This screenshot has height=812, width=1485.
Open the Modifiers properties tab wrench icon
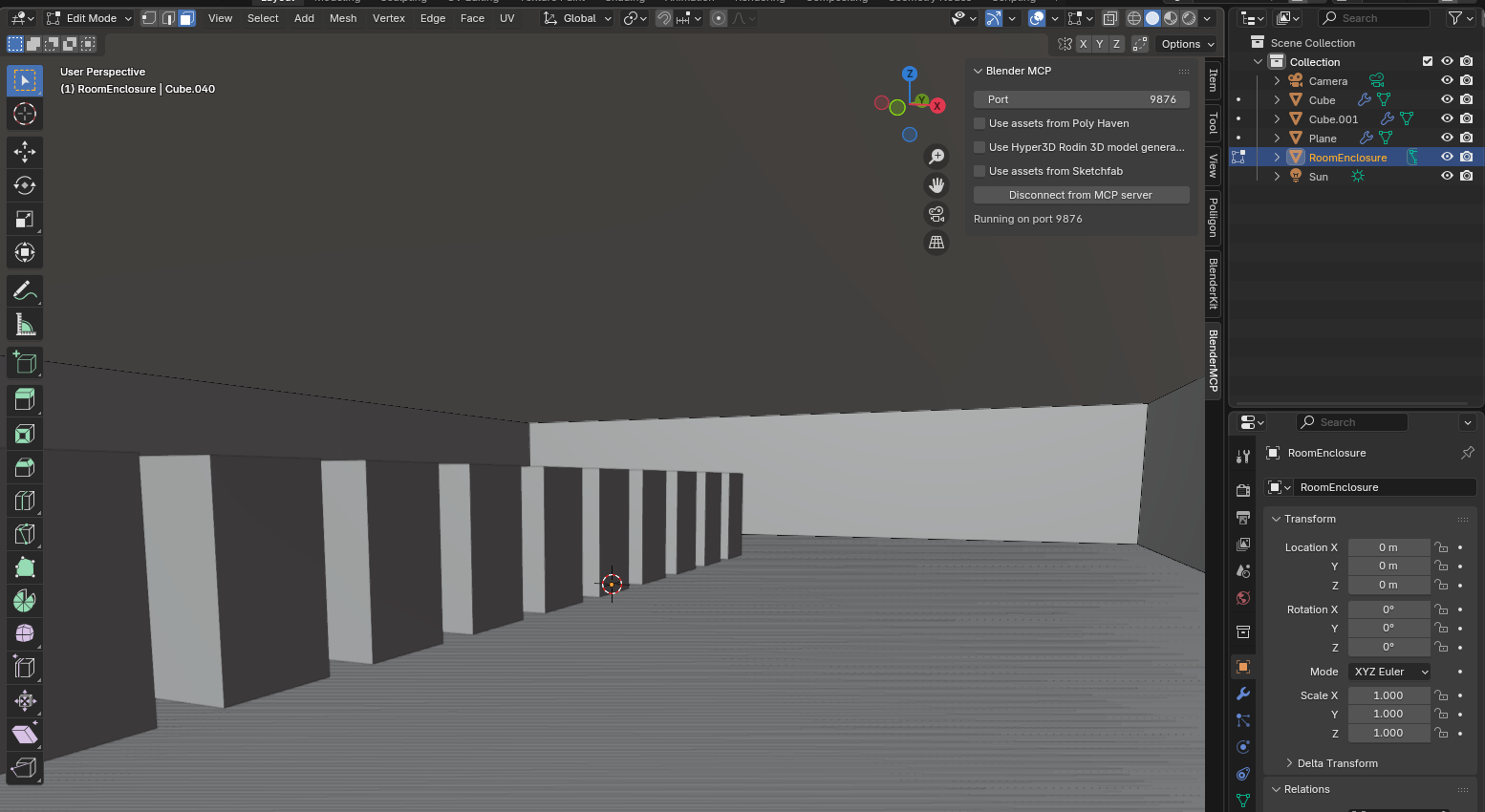[x=1243, y=694]
